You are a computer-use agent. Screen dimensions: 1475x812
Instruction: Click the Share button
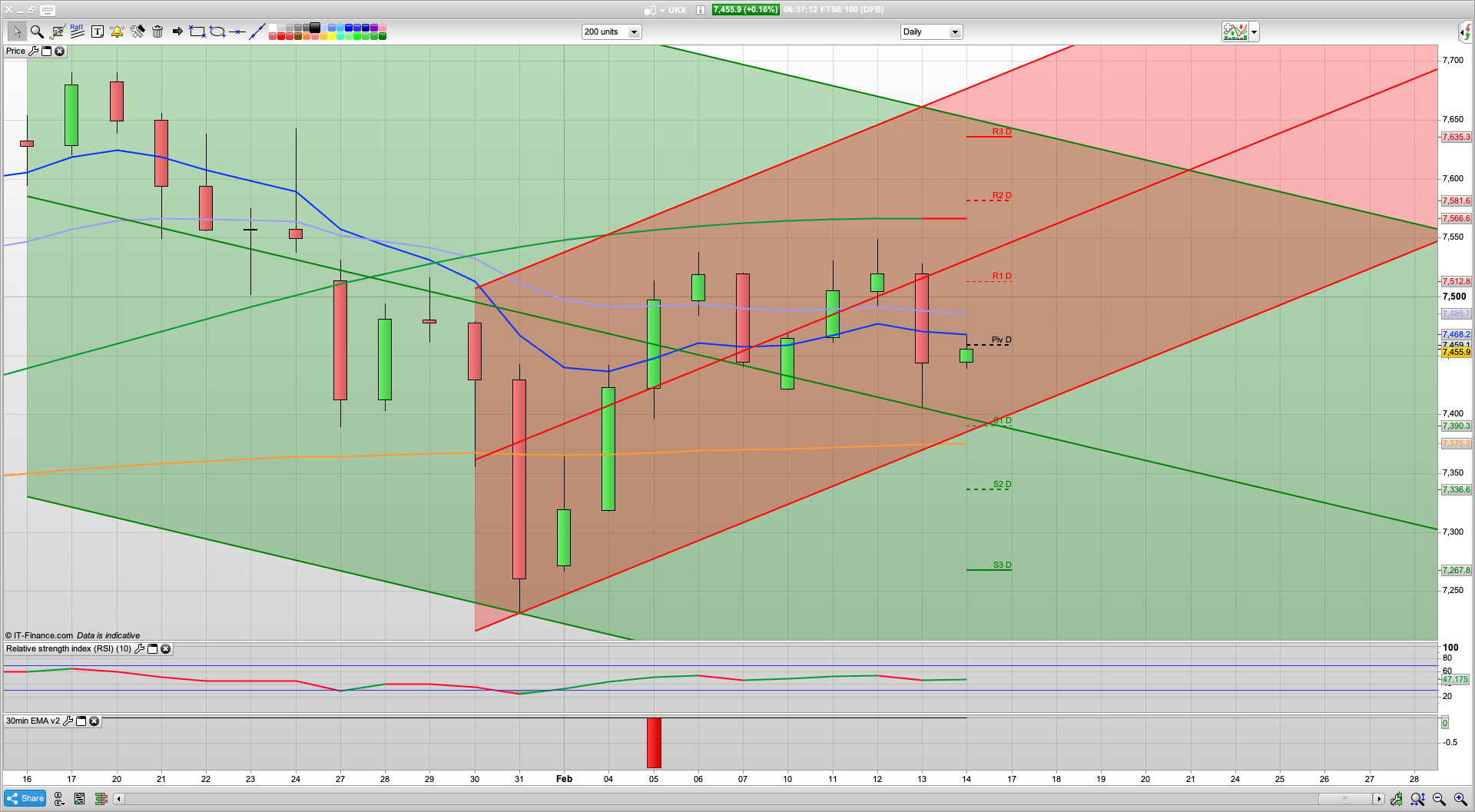click(25, 799)
